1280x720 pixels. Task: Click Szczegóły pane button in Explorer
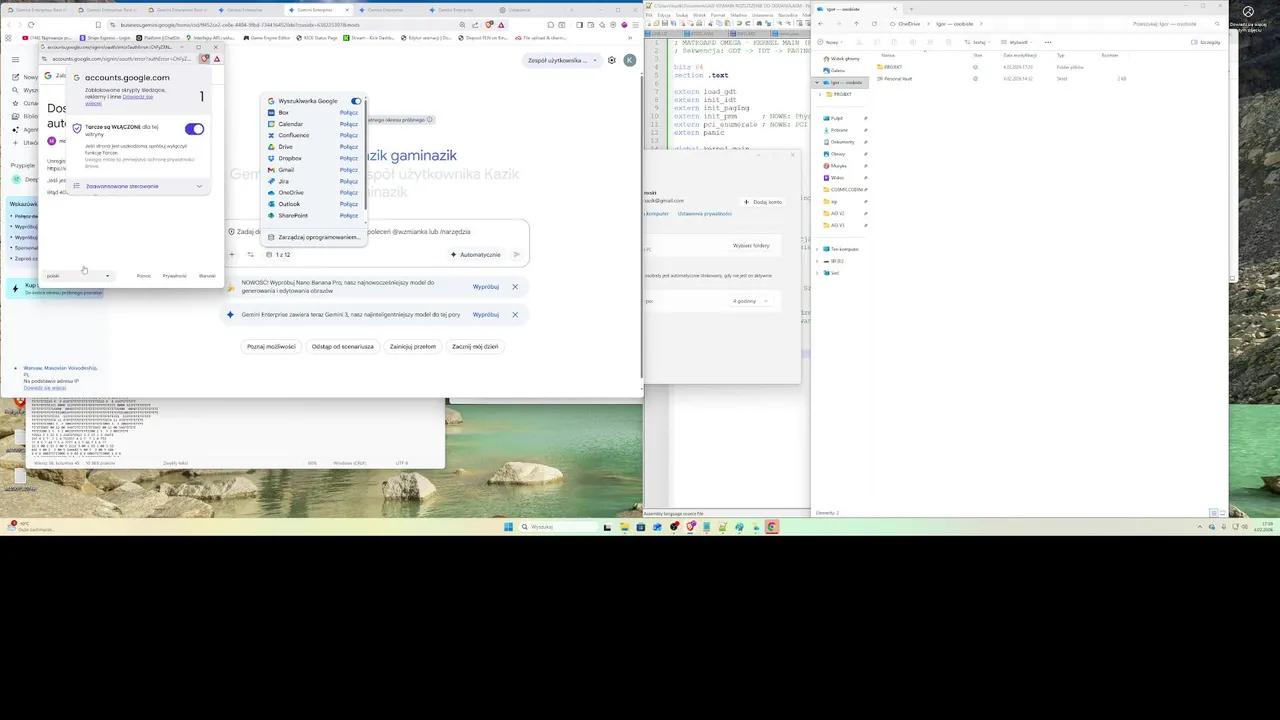1206,43
